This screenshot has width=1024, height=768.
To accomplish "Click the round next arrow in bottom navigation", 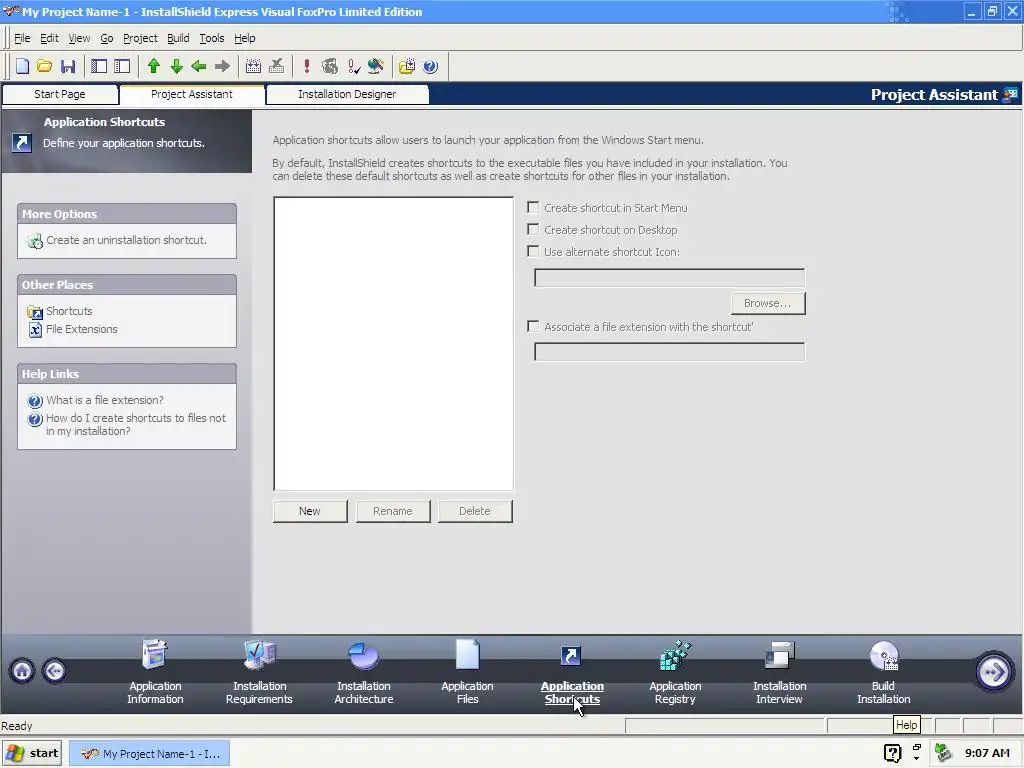I will [x=993, y=671].
